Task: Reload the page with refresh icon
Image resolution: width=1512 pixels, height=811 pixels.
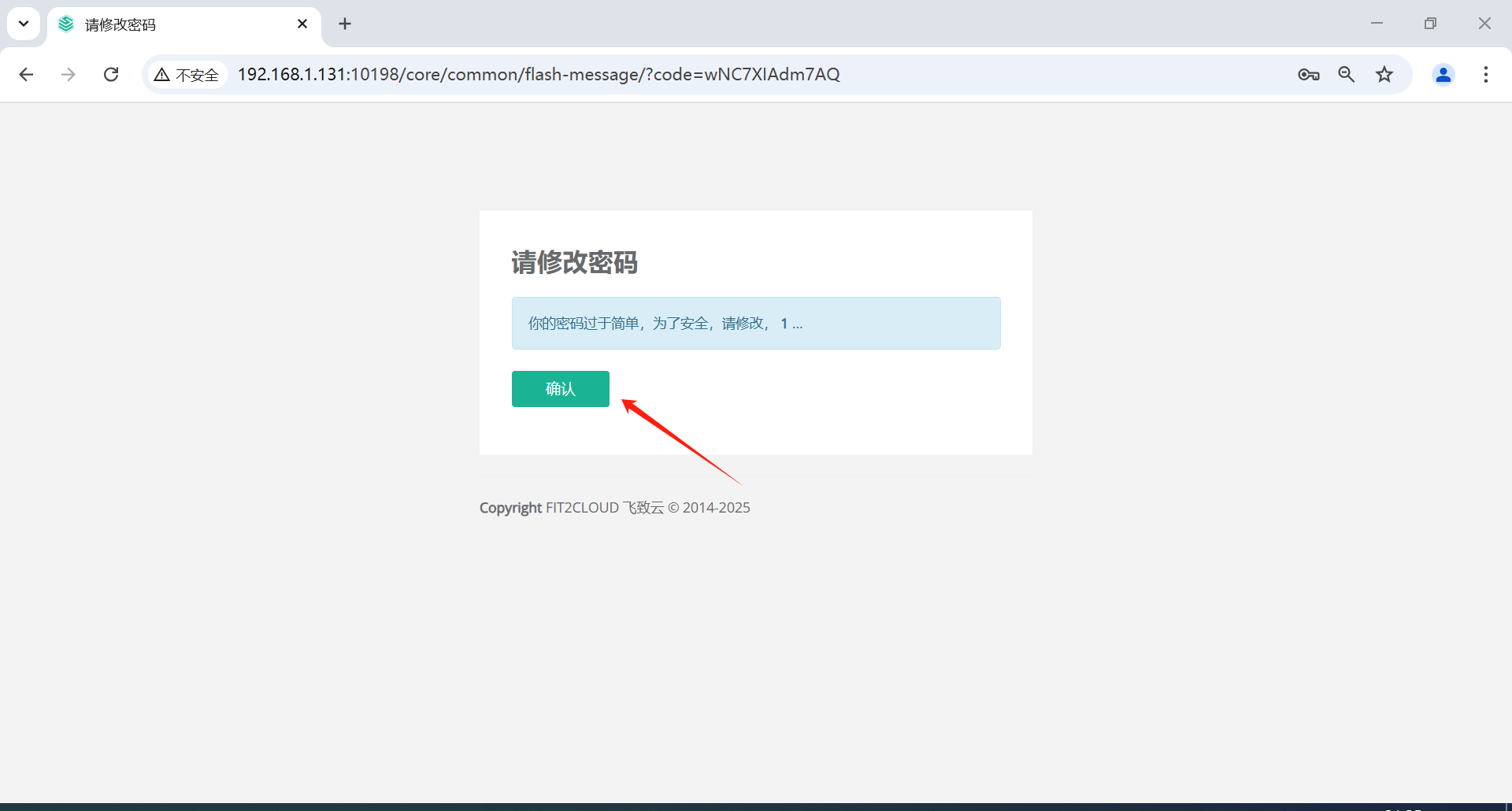Action: tap(111, 74)
